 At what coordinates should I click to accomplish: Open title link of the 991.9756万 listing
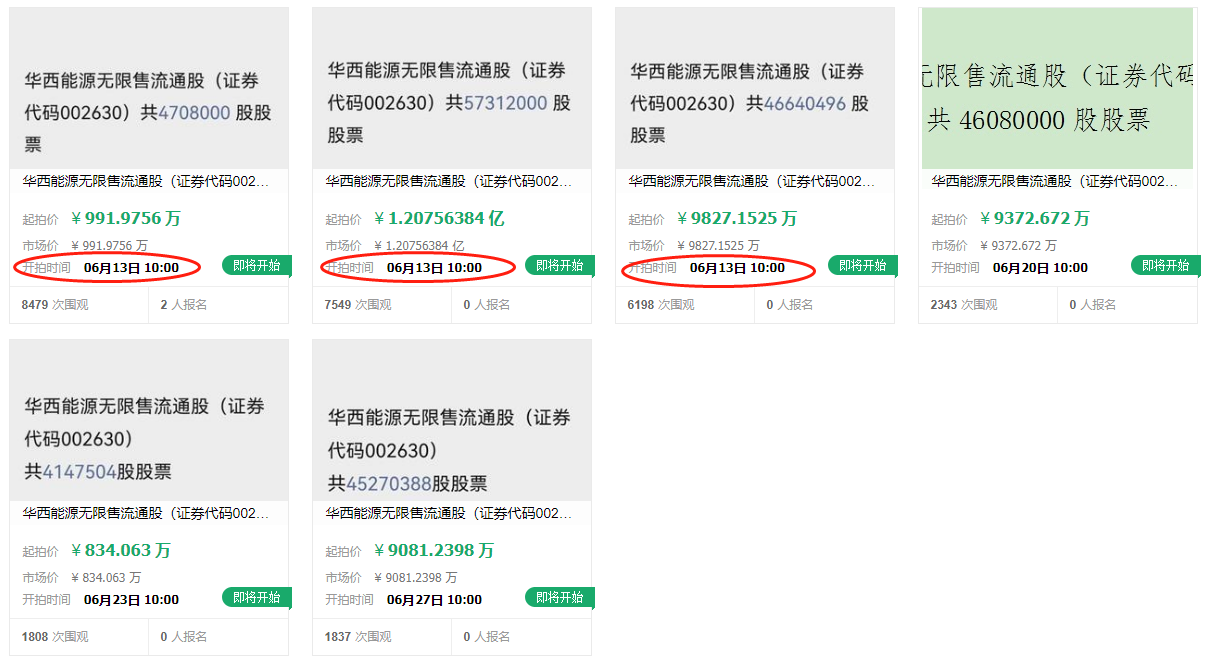point(146,182)
